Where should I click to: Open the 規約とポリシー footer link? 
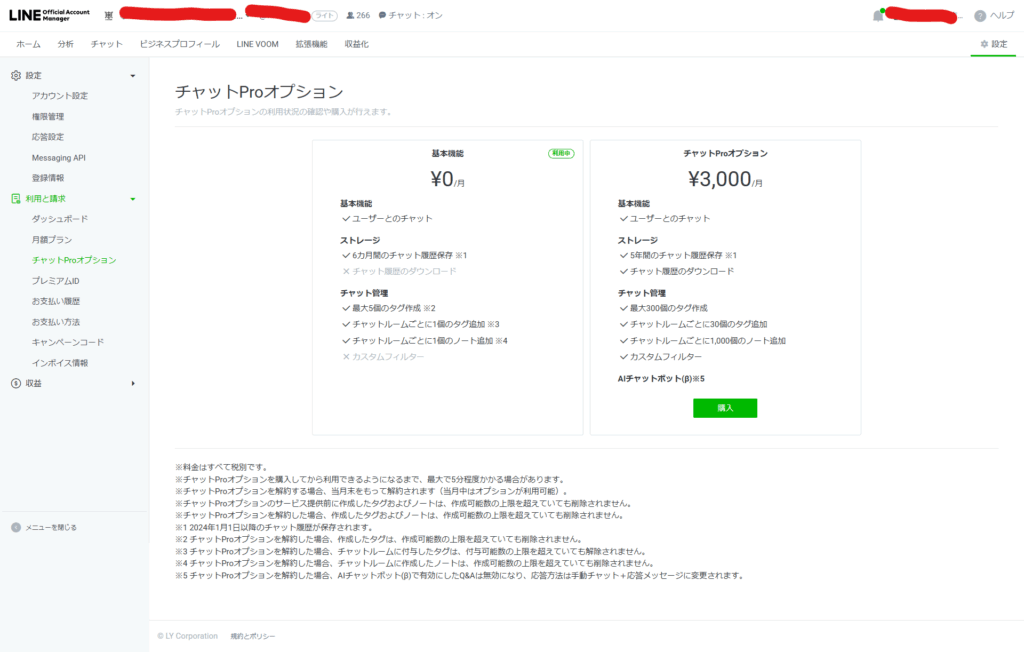[254, 635]
